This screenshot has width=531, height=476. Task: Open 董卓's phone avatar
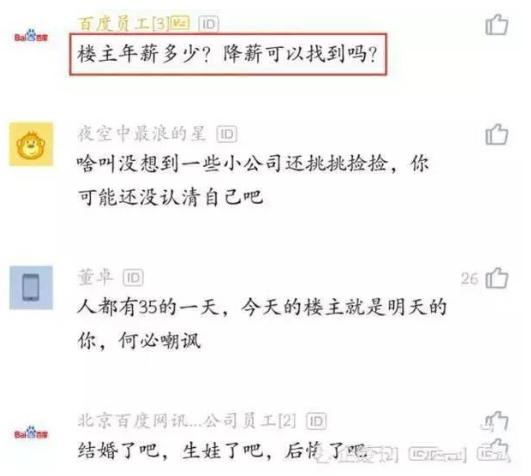[x=31, y=288]
